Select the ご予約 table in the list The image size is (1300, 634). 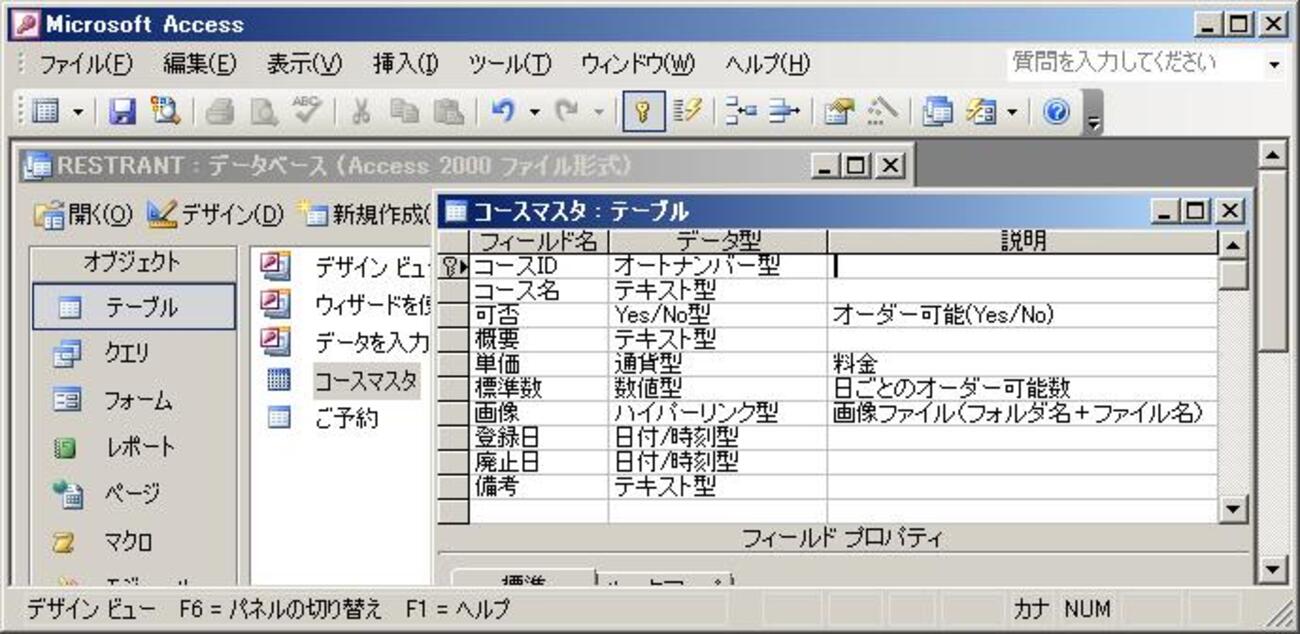[x=322, y=418]
